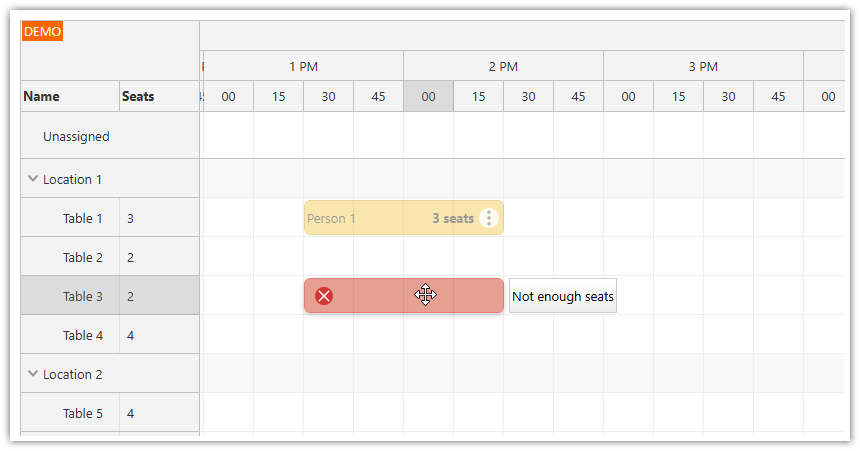Image resolution: width=860 pixels, height=451 pixels.
Task: Open the Person 1 reservation options menu
Action: [x=488, y=218]
